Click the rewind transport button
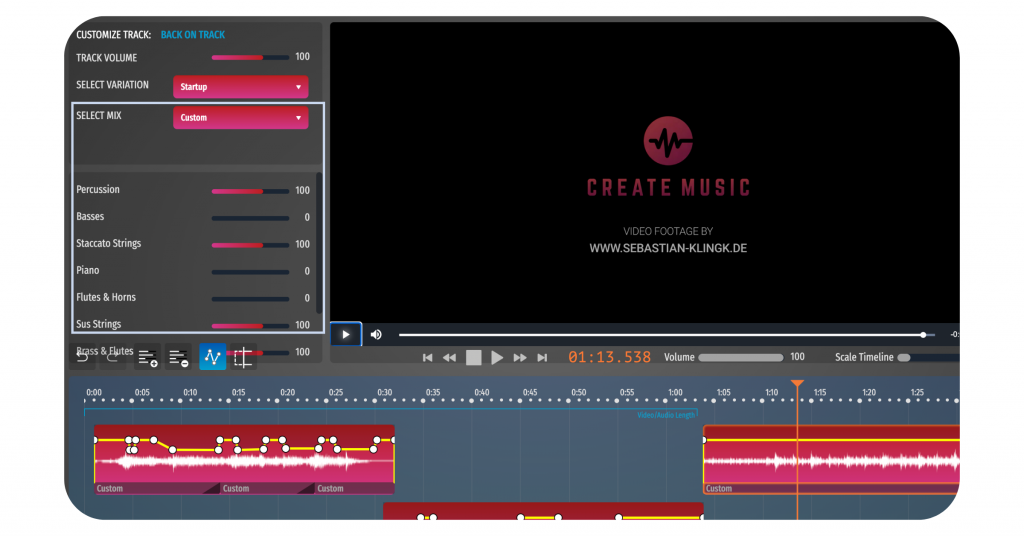This screenshot has height=536, width=1024. [x=449, y=358]
